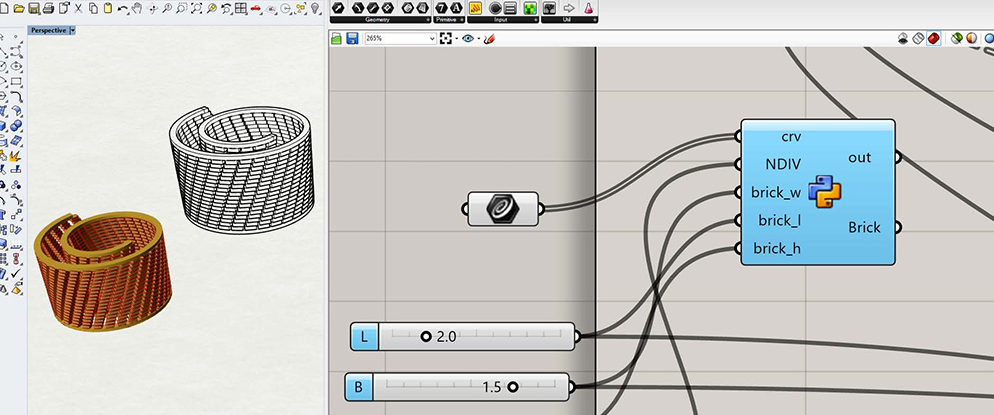Click the sketch pencil icon in canvas toolbar
Viewport: 994px width, 415px height.
(x=490, y=38)
